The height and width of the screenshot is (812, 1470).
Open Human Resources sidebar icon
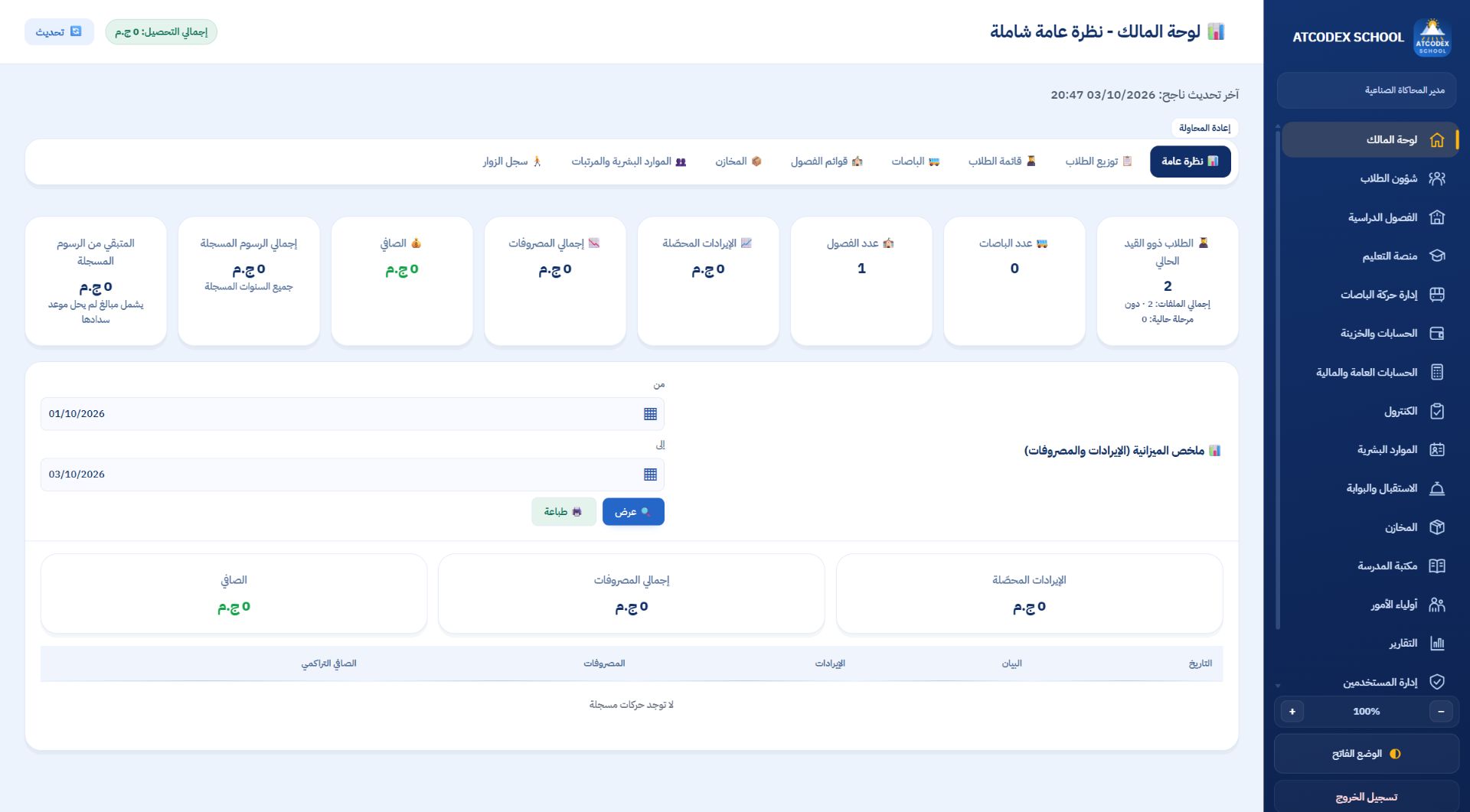click(1437, 450)
